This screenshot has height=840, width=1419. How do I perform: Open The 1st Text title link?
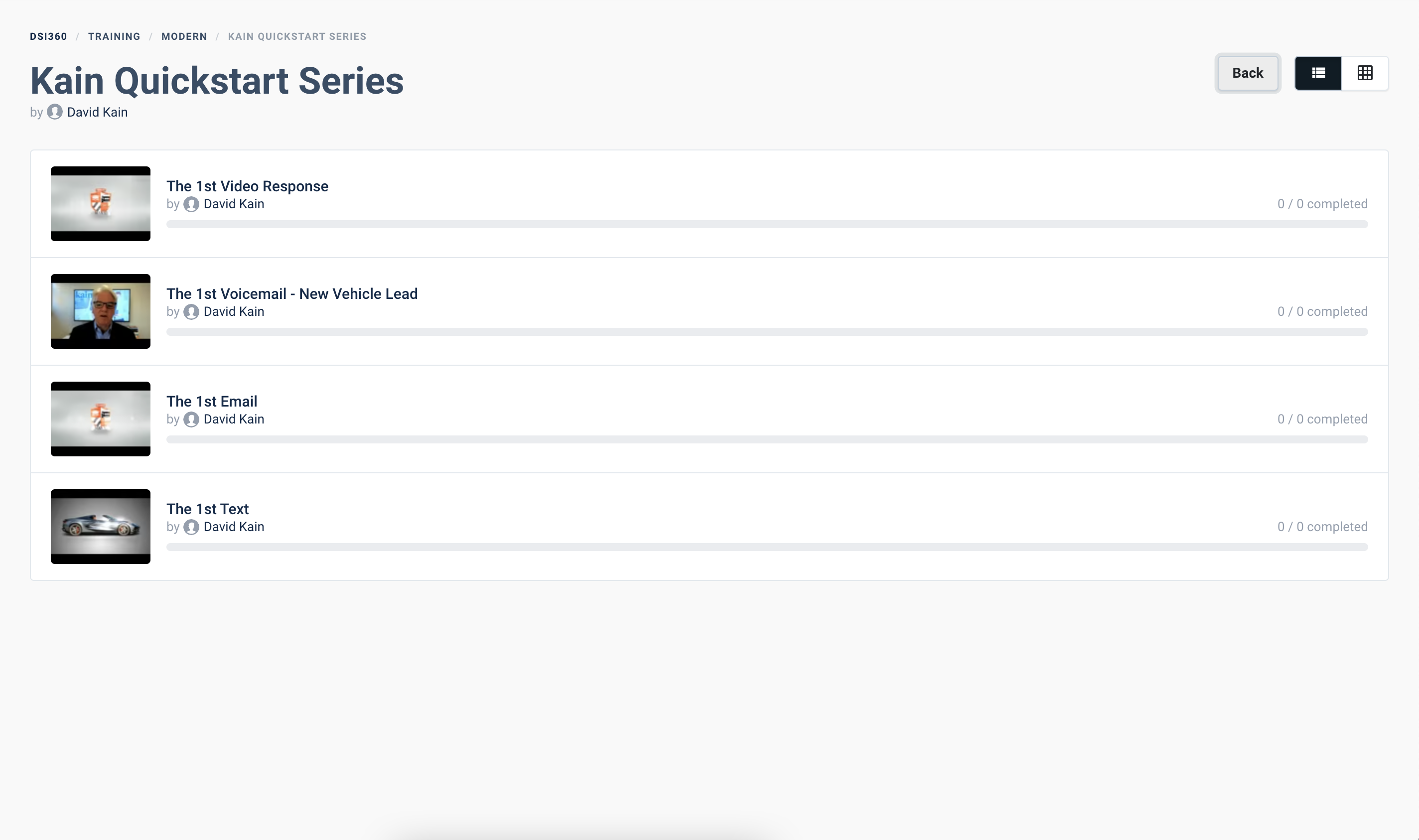208,509
